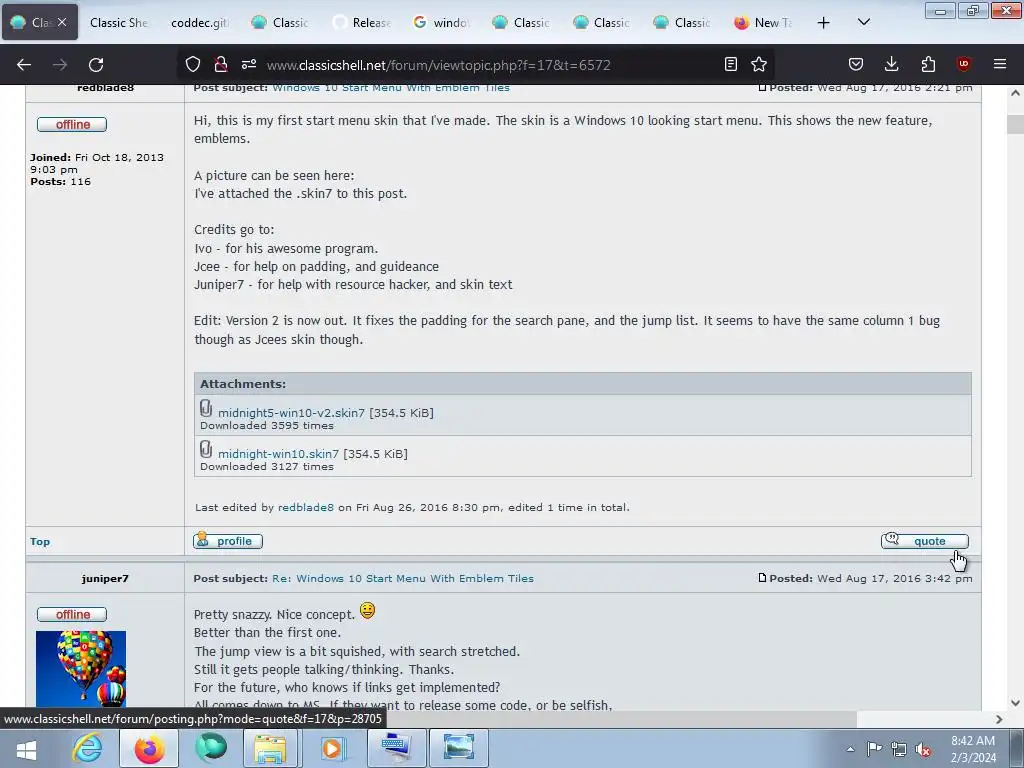
Task: Open the on-screen keyboard taskbar icon
Action: coord(396,748)
